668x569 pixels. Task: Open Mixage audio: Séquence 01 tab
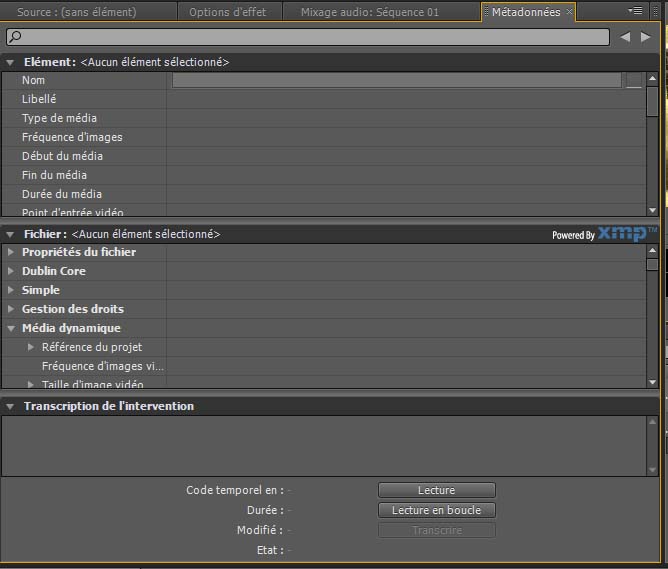[369, 12]
